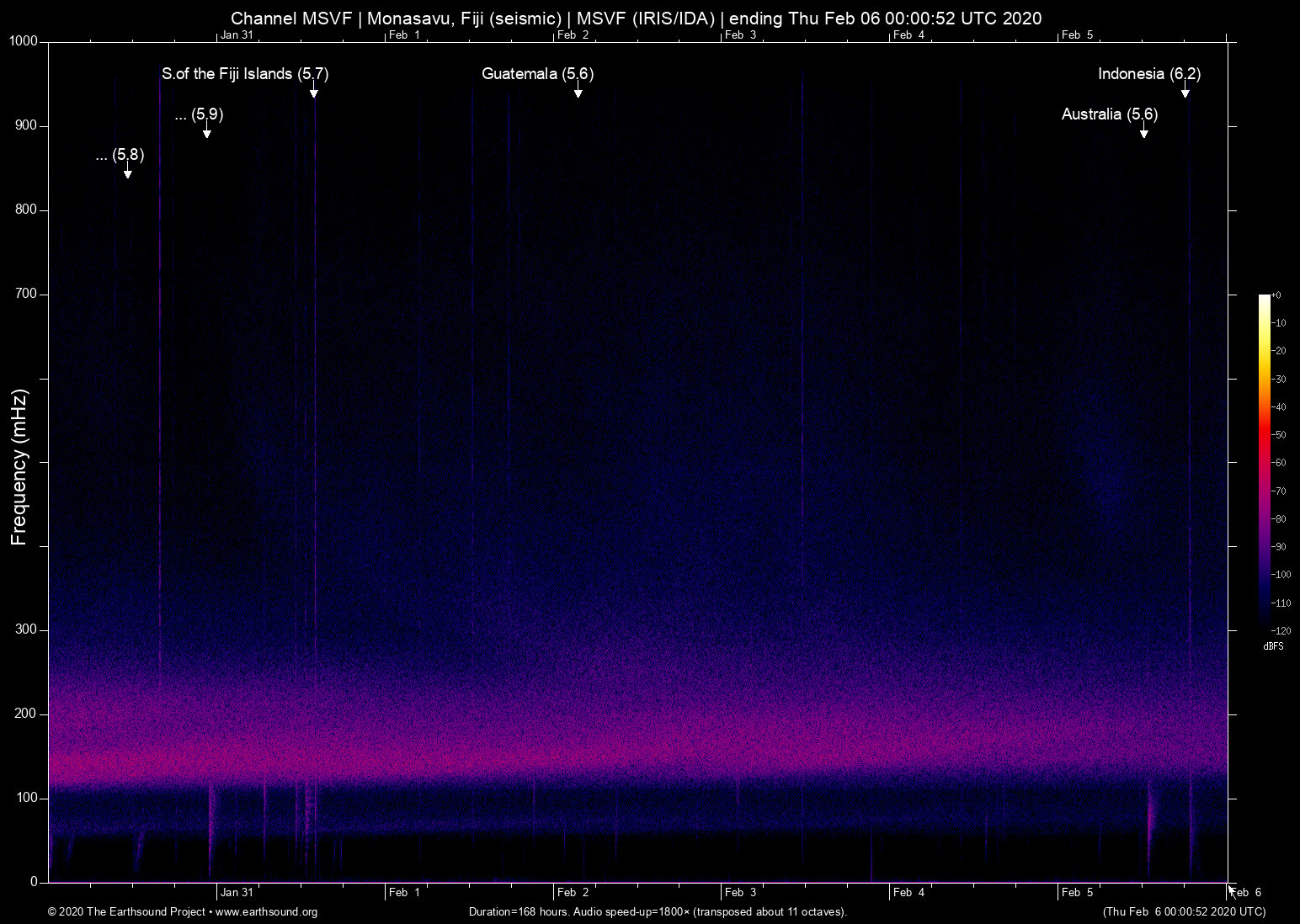Select the Indonesia (6.2) earthquake label

1149,74
